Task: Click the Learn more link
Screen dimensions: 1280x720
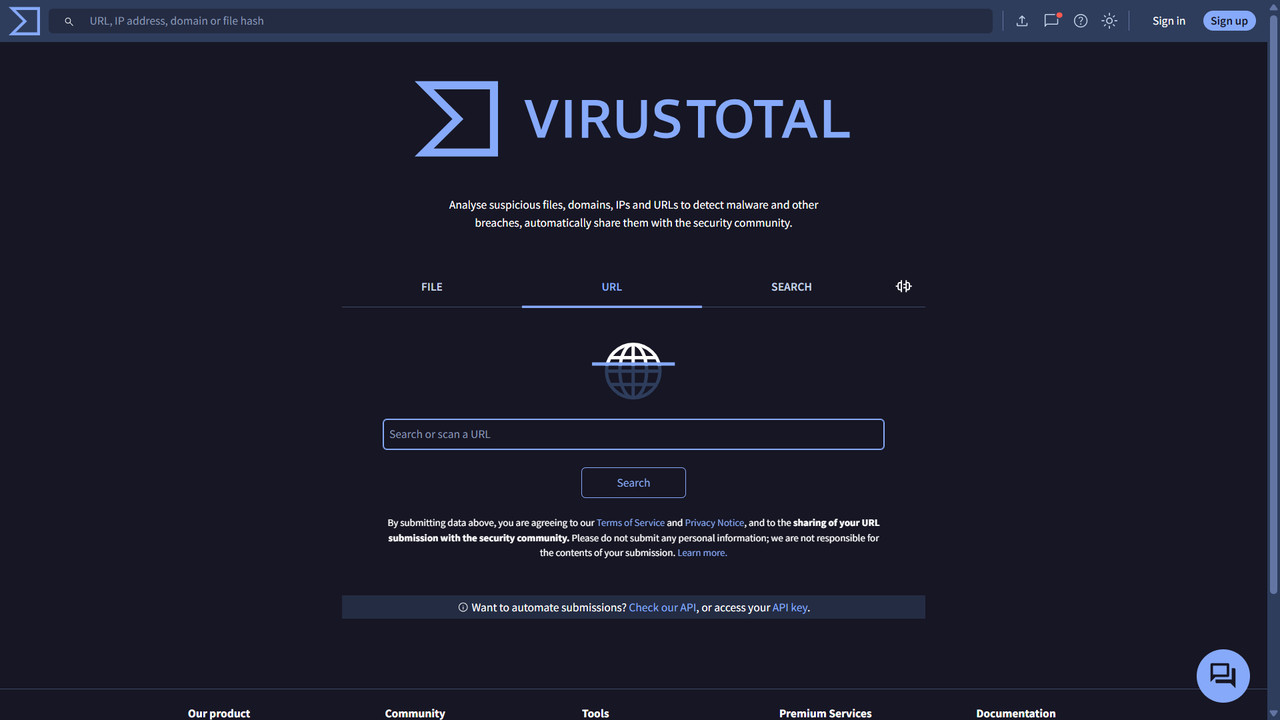Action: click(x=702, y=553)
